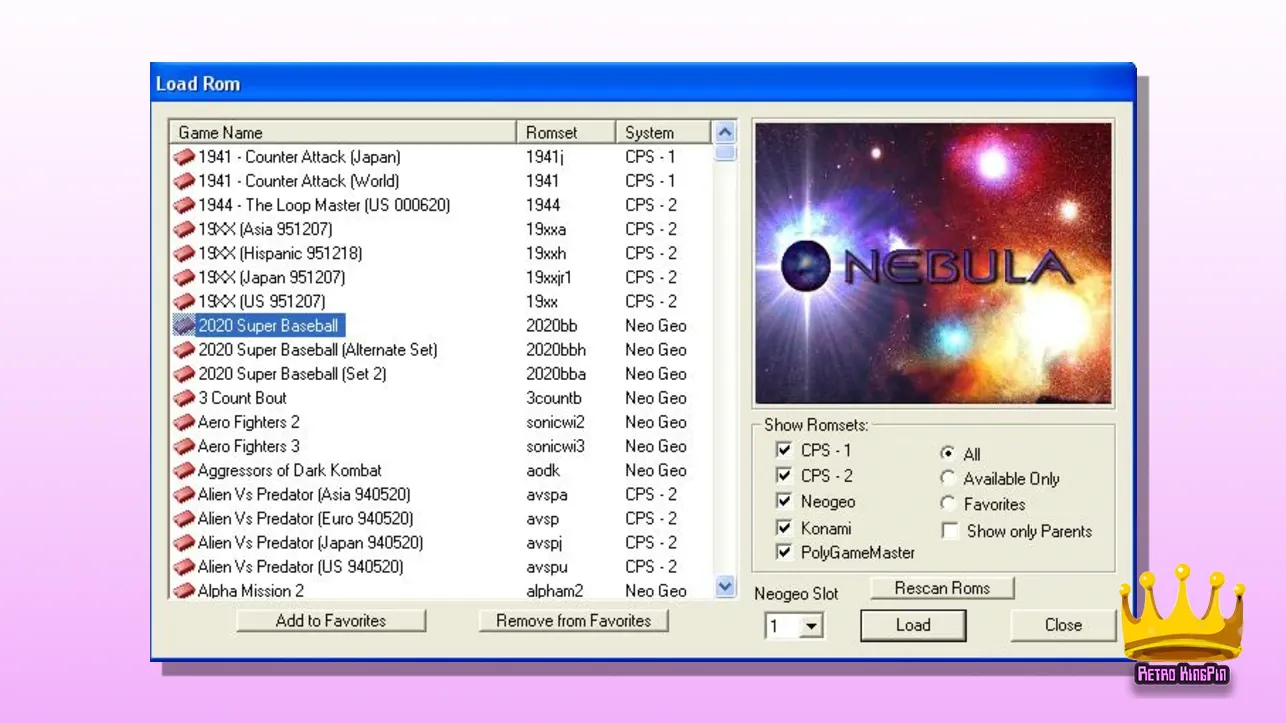Click the romset cell 2020bbh

pos(556,350)
